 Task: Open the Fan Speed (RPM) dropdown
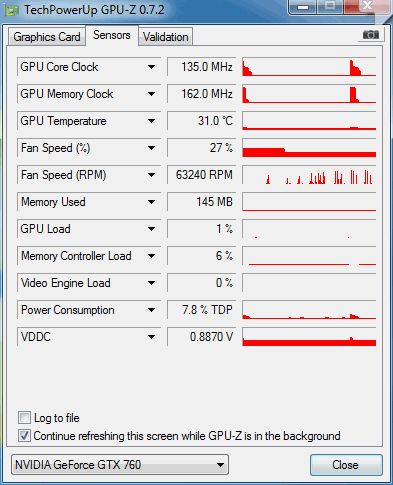tap(151, 175)
